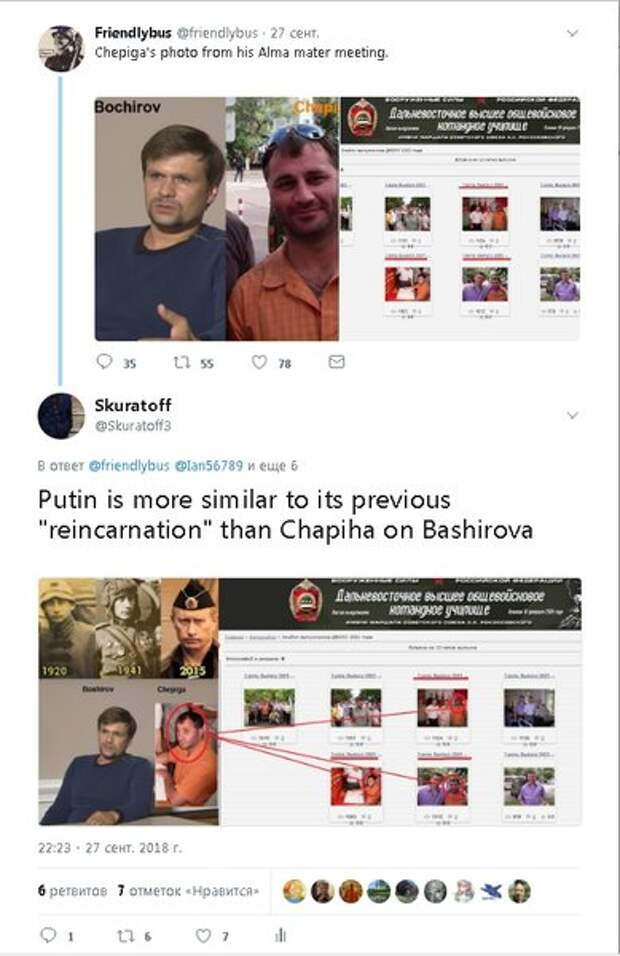Screen dimensions: 620x956
Task: Like the Friendlybus tweet
Action: [260, 362]
